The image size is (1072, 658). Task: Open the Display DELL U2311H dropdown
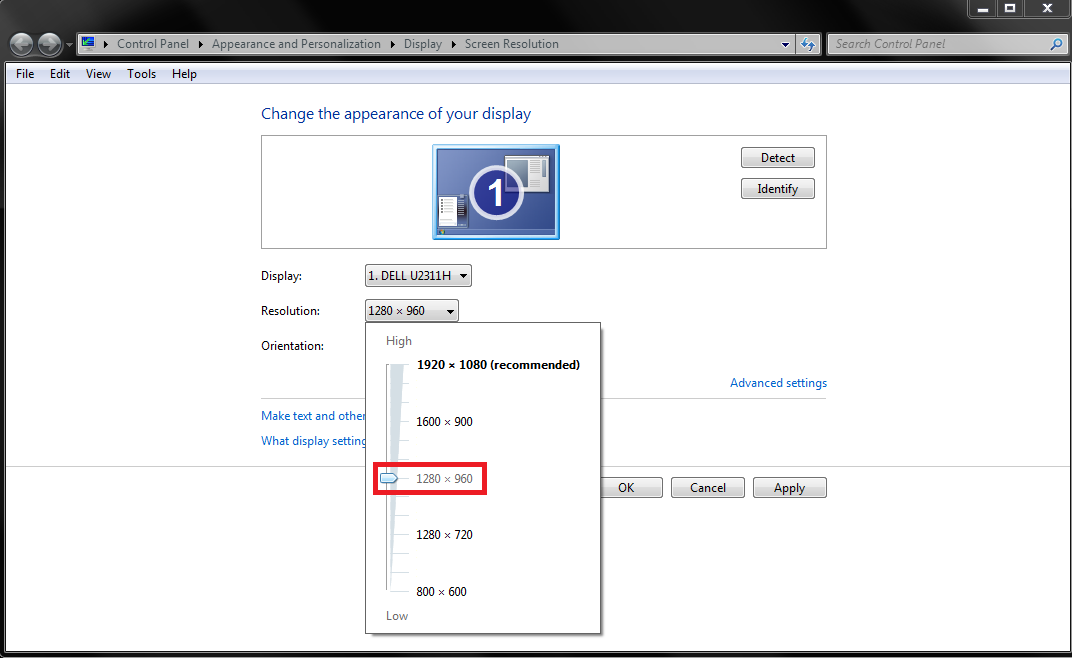pos(418,276)
